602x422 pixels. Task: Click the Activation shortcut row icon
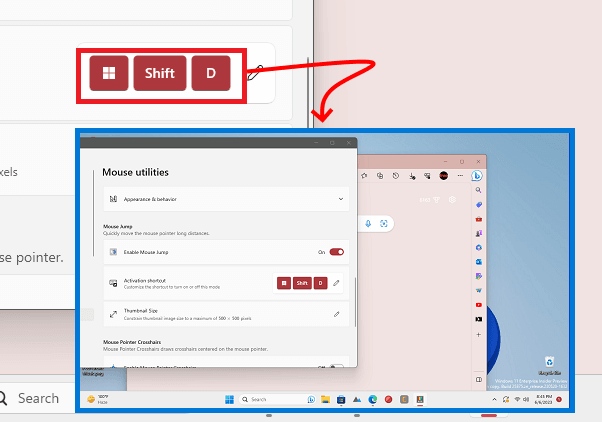tap(113, 283)
